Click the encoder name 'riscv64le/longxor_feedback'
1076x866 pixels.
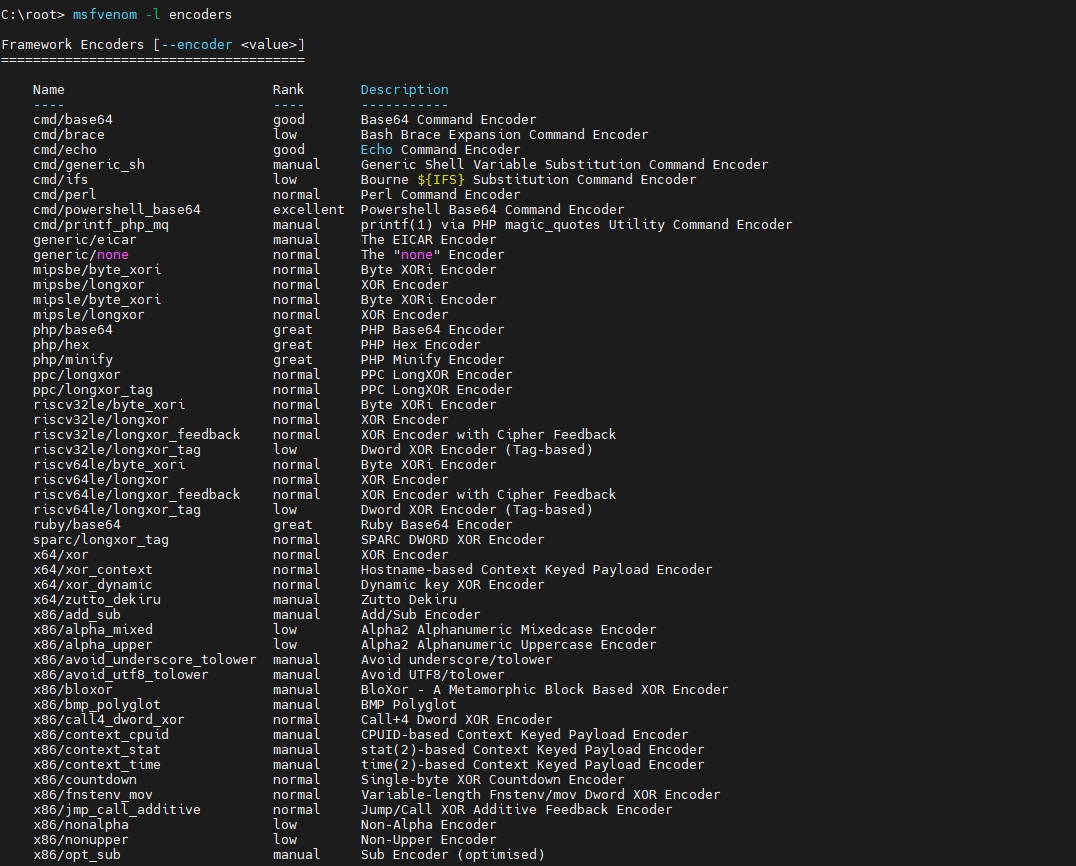pyautogui.click(x=137, y=495)
